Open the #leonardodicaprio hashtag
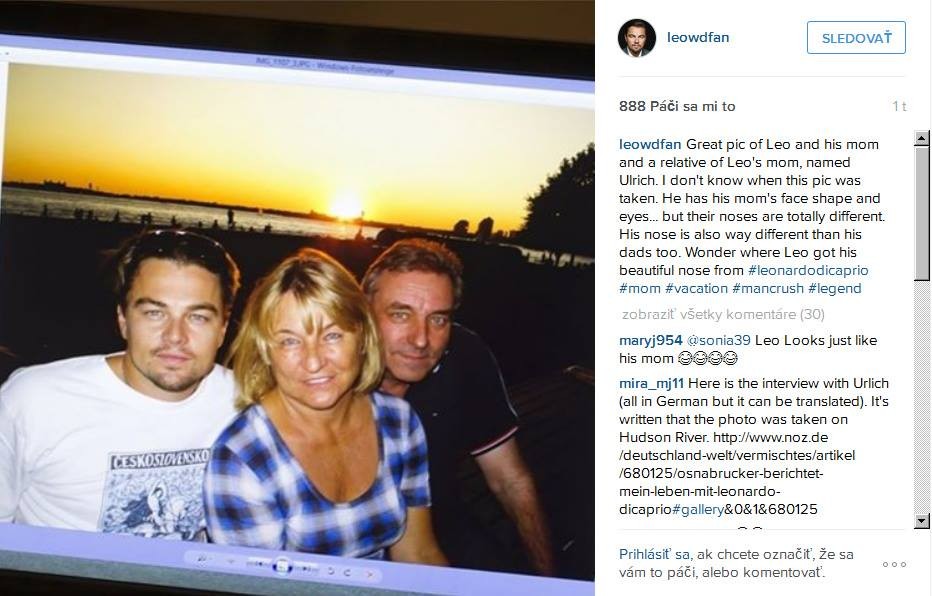This screenshot has width=932, height=596. click(808, 270)
